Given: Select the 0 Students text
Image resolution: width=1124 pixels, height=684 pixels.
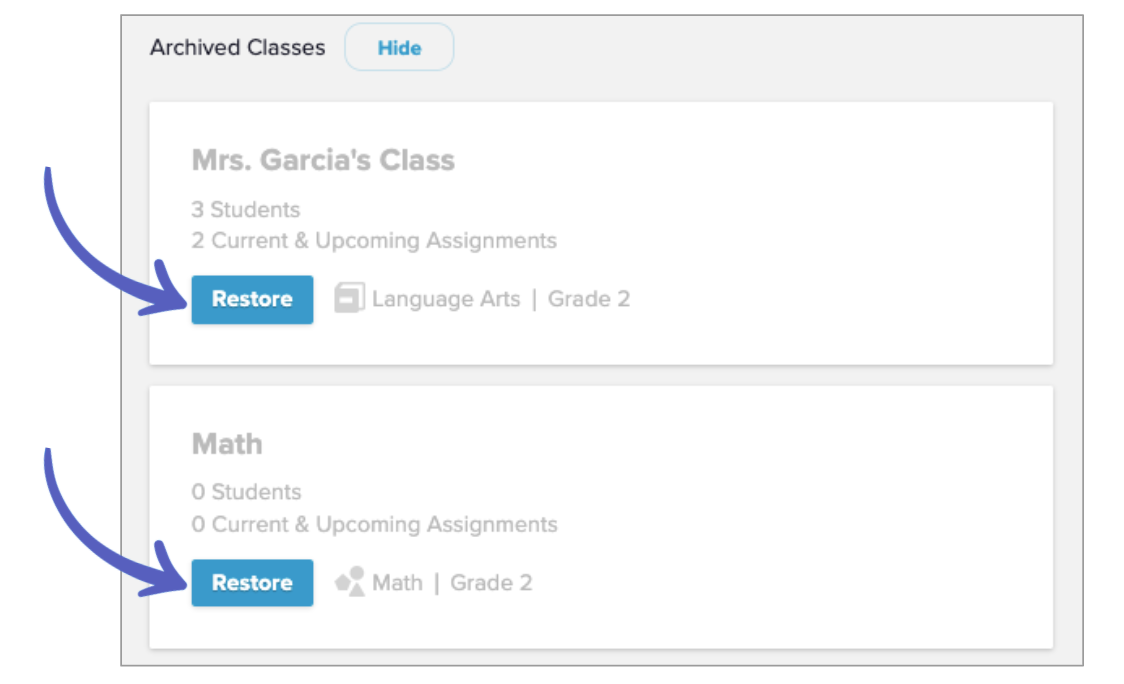Looking at the screenshot, I should (245, 492).
